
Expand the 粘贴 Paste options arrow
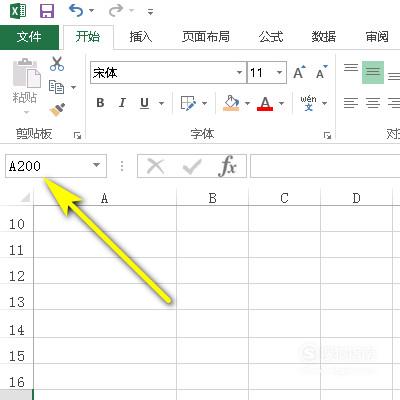[x=26, y=112]
